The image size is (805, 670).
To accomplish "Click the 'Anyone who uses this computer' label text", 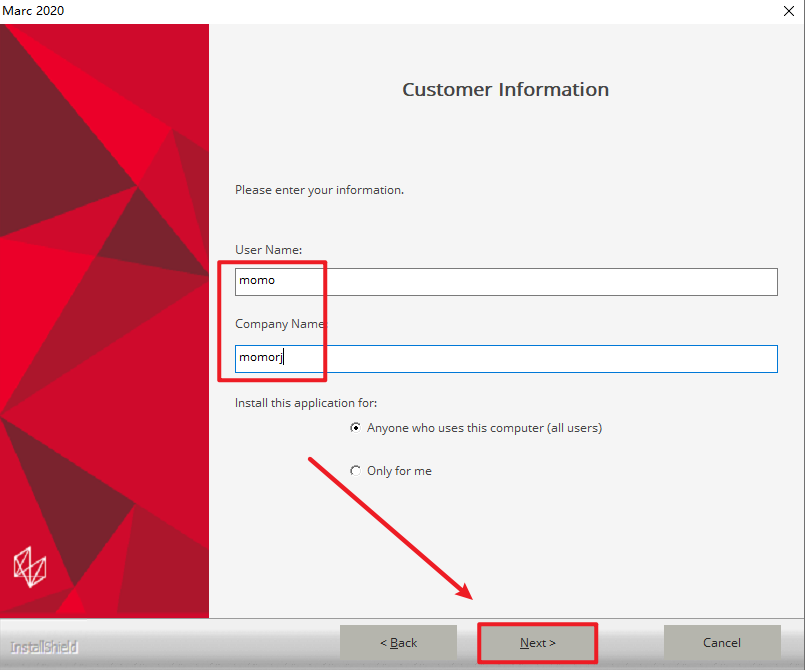I will 484,428.
